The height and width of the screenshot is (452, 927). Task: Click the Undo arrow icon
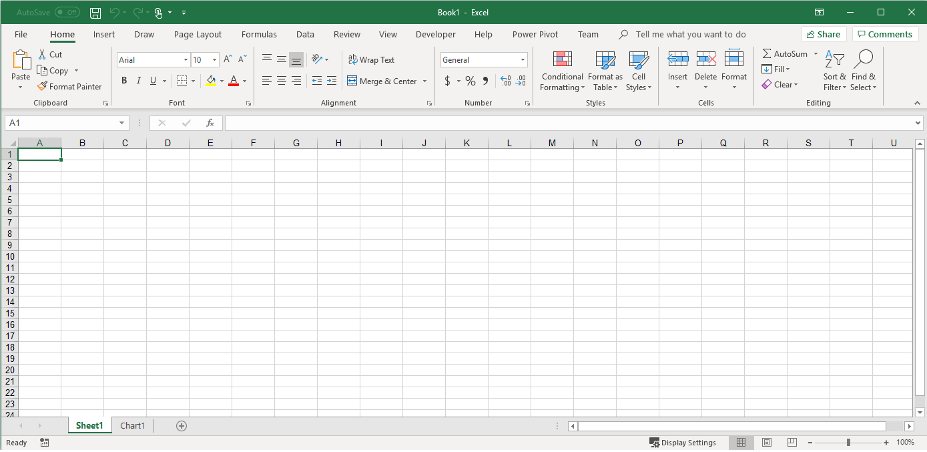[x=115, y=12]
